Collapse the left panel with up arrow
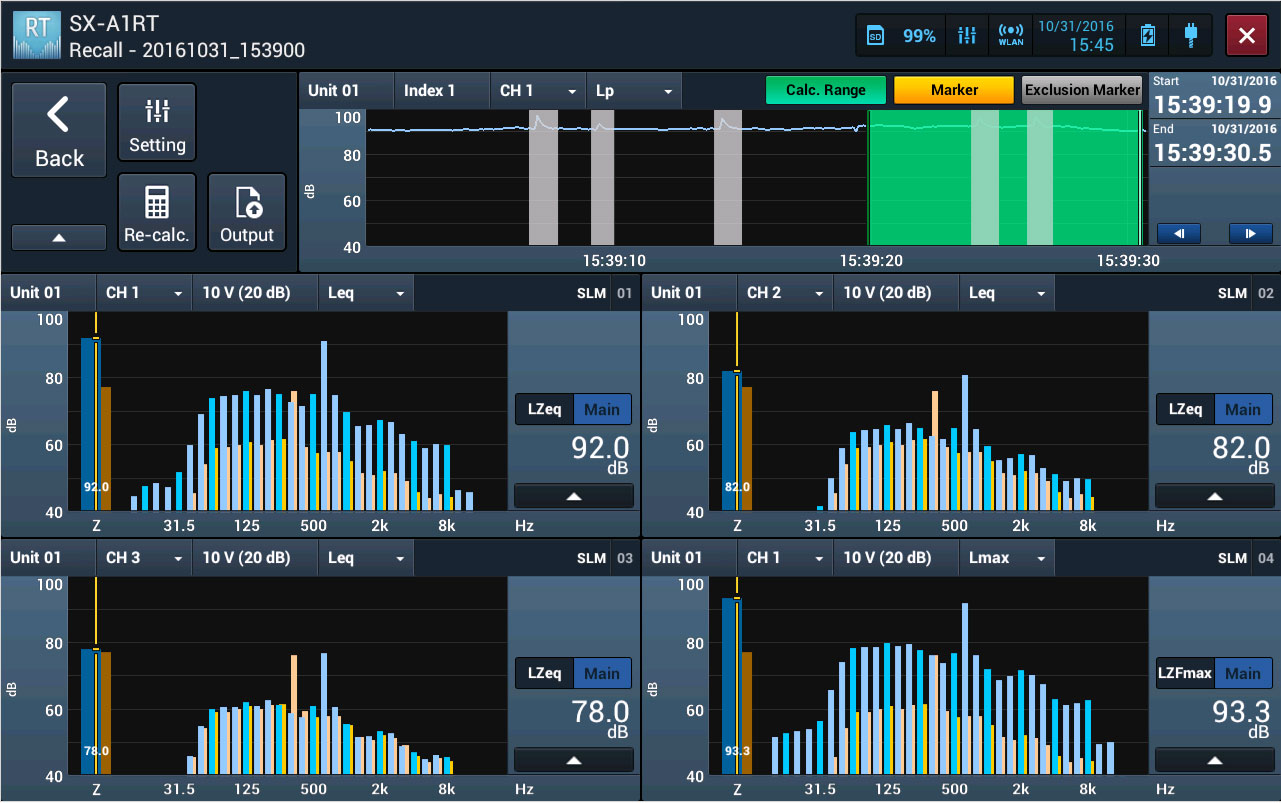This screenshot has width=1281, height=803. pyautogui.click(x=59, y=238)
